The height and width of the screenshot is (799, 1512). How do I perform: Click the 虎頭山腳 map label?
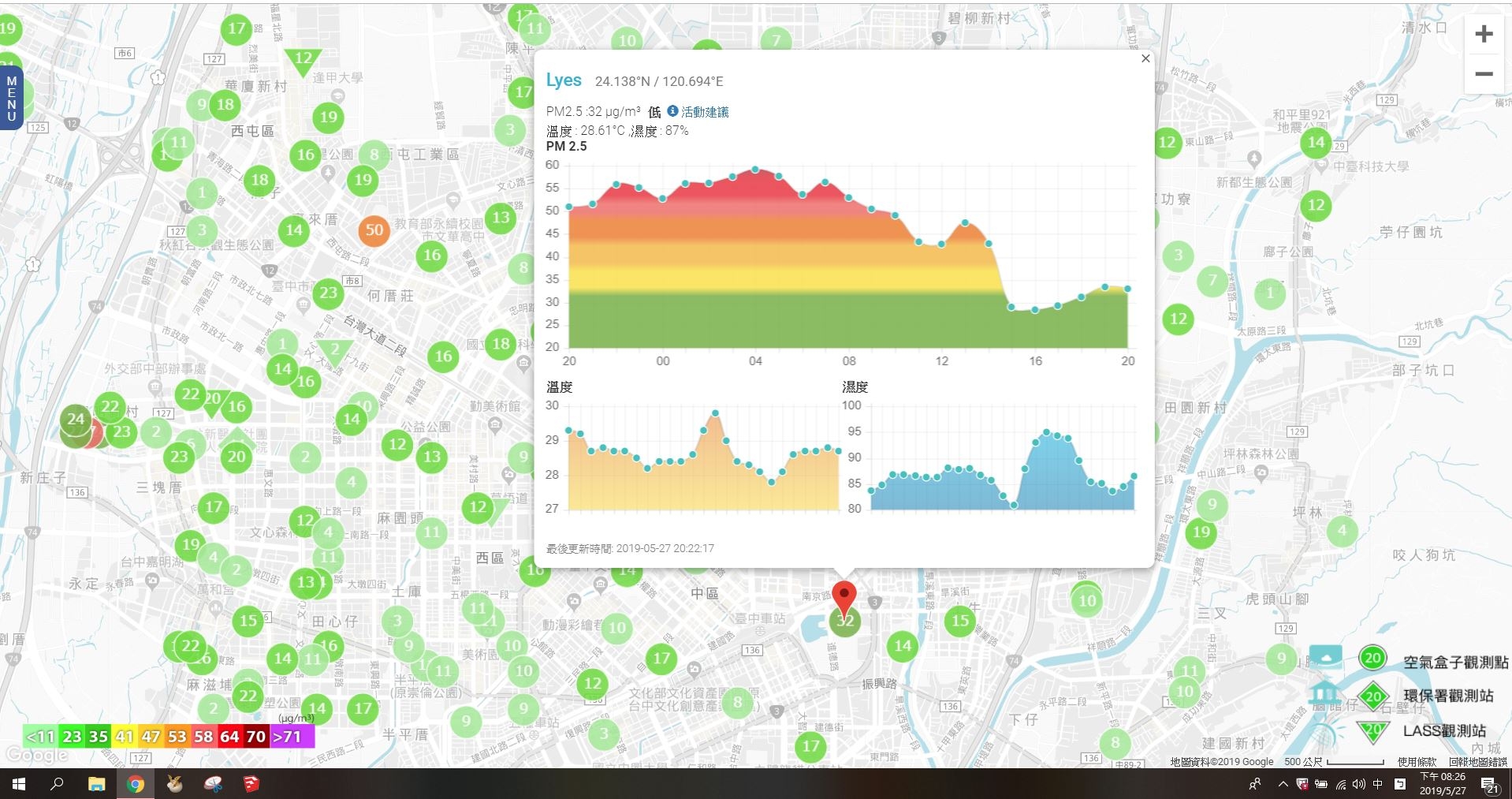coord(1277,599)
